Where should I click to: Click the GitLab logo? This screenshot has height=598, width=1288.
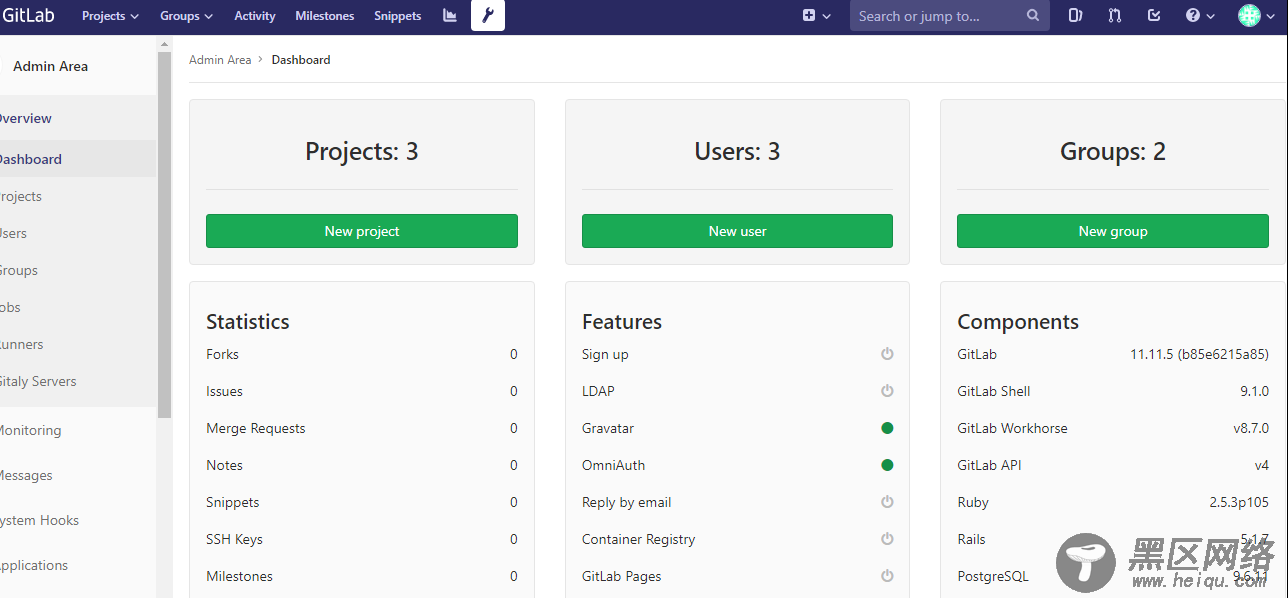(x=27, y=16)
